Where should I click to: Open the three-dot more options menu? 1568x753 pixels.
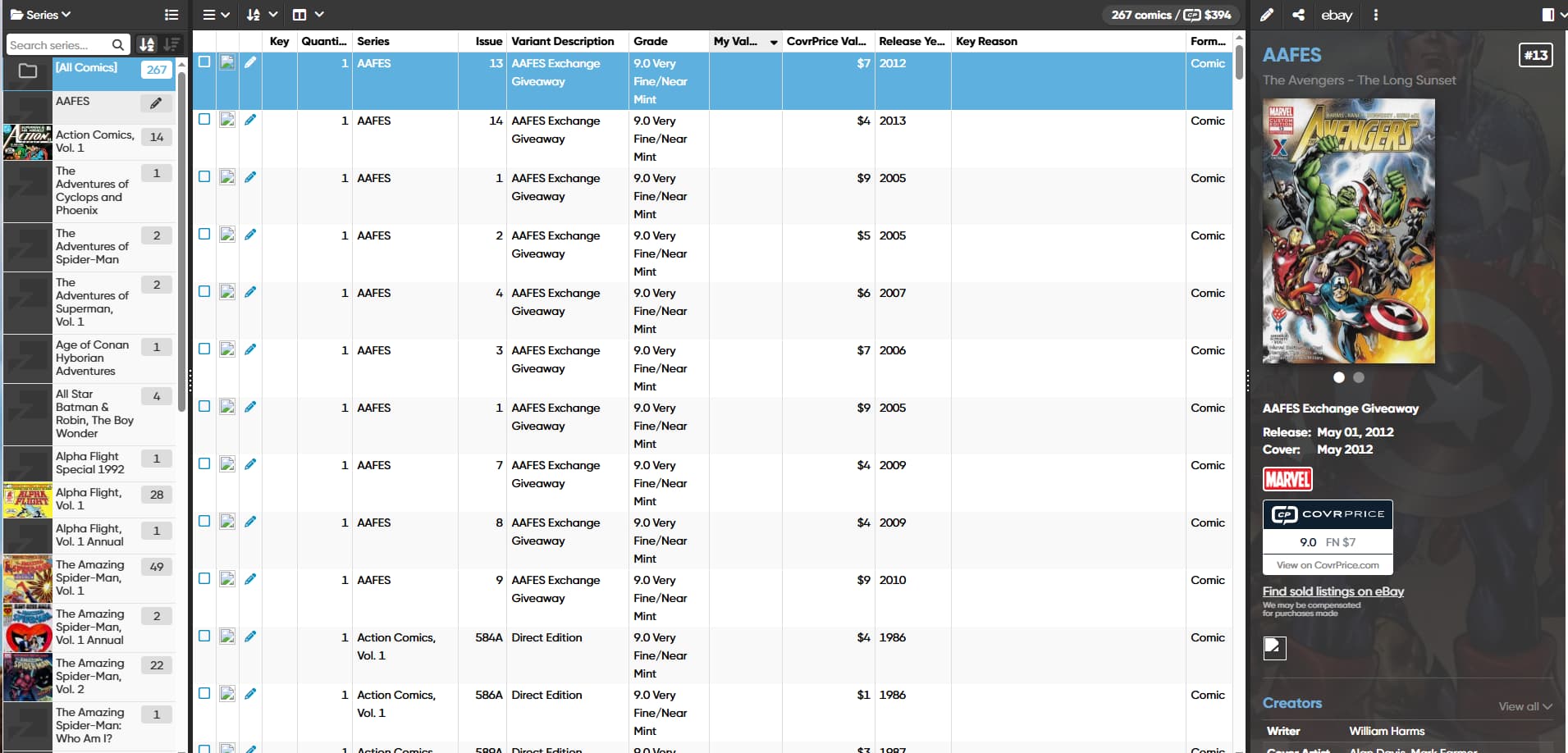click(1376, 15)
